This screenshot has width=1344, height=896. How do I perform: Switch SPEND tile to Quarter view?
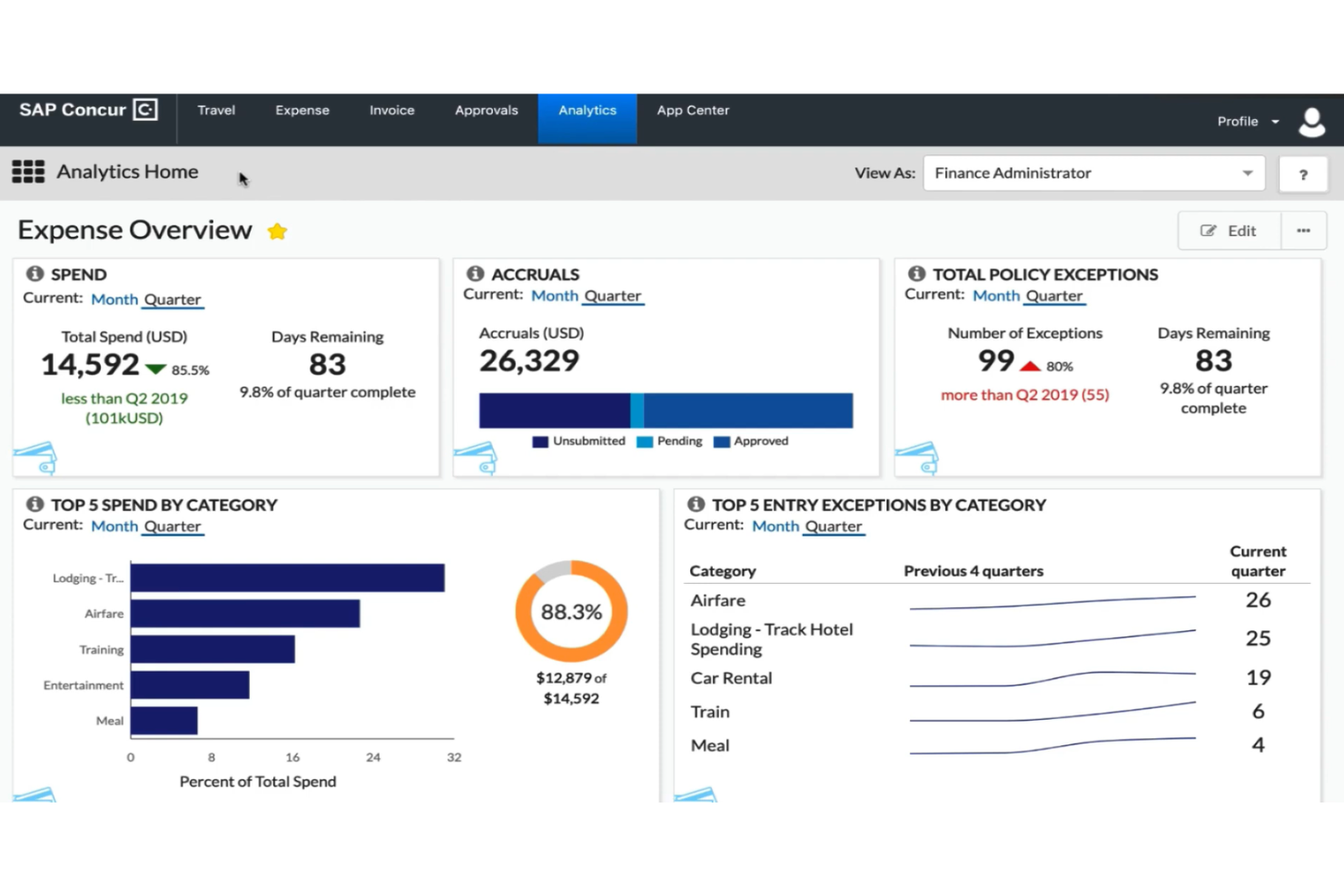(x=173, y=300)
